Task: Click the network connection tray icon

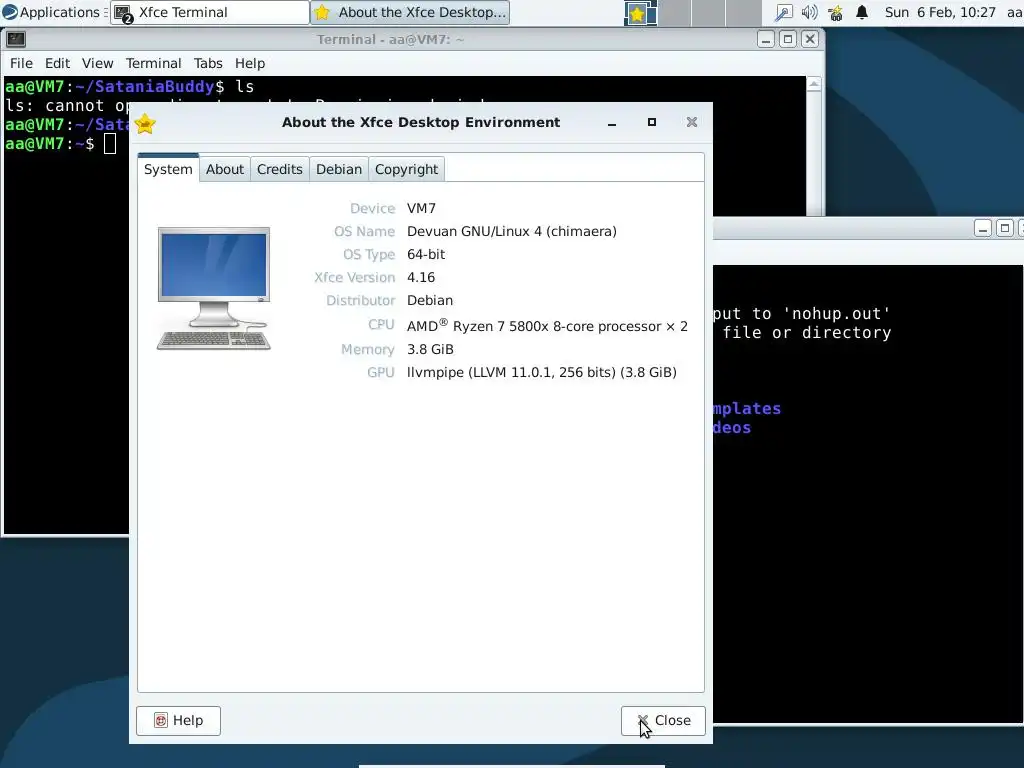Action: coord(783,12)
